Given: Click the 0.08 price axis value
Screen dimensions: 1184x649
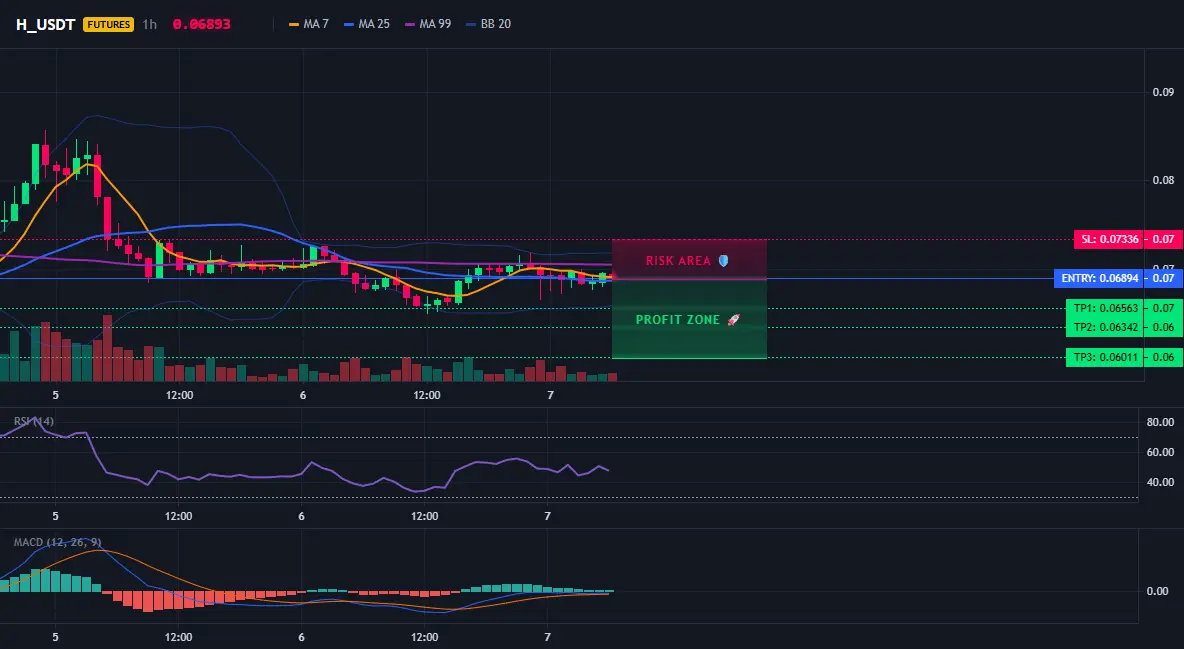Looking at the screenshot, I should click(1164, 181).
